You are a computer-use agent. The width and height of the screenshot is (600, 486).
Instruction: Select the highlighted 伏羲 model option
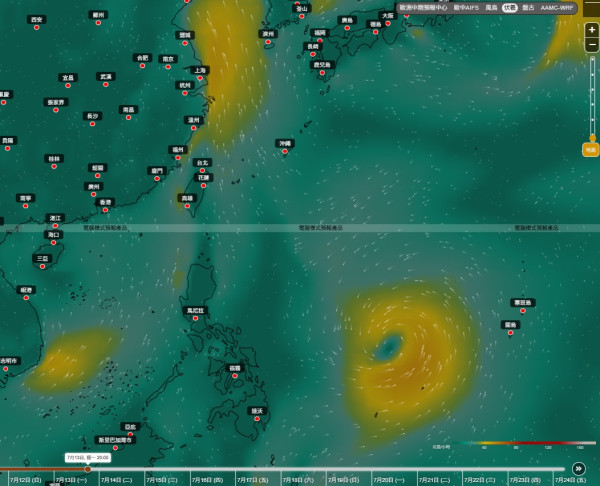click(509, 8)
